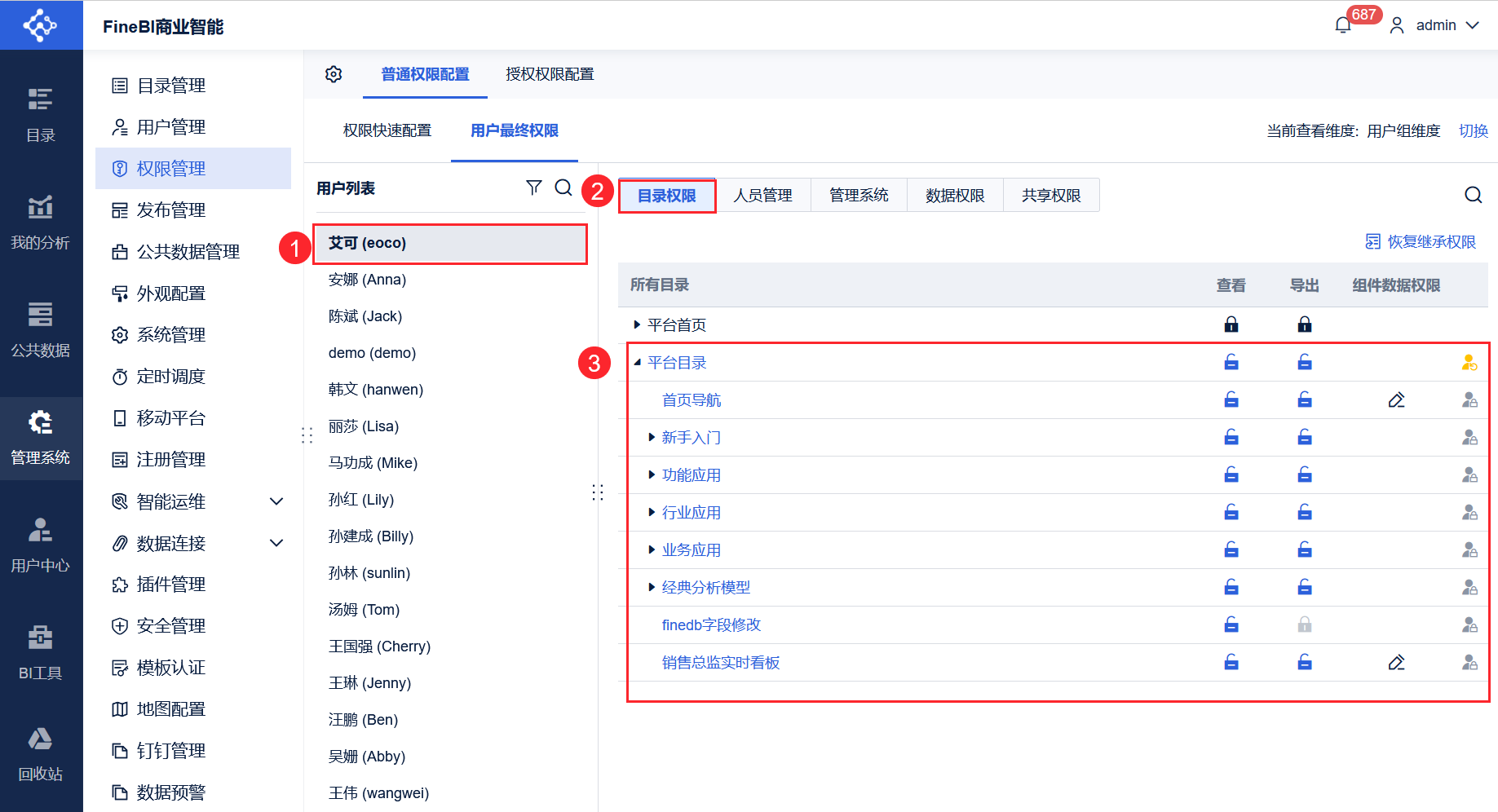Expand the 经典分析模型 folder
The width and height of the screenshot is (1498, 812).
[x=652, y=588]
